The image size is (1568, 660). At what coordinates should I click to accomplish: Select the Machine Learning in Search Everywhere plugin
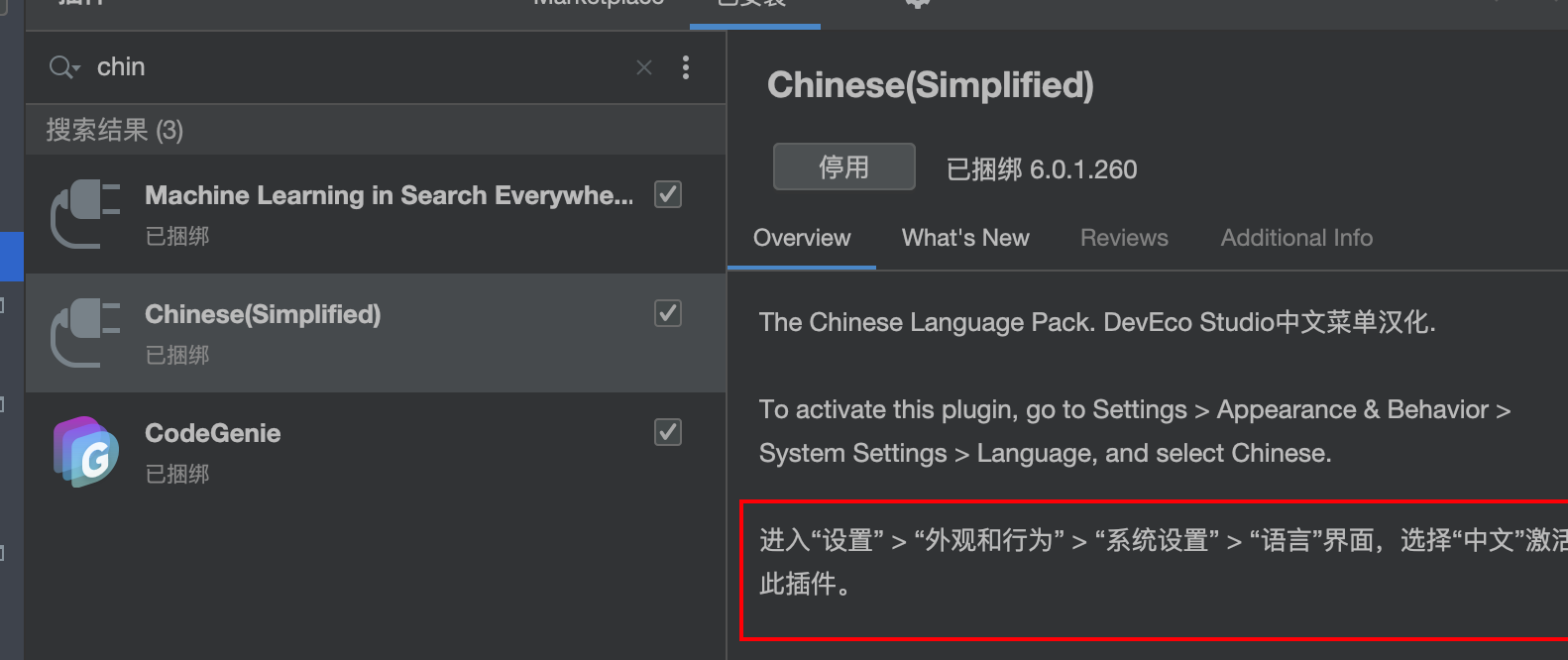pos(376,214)
